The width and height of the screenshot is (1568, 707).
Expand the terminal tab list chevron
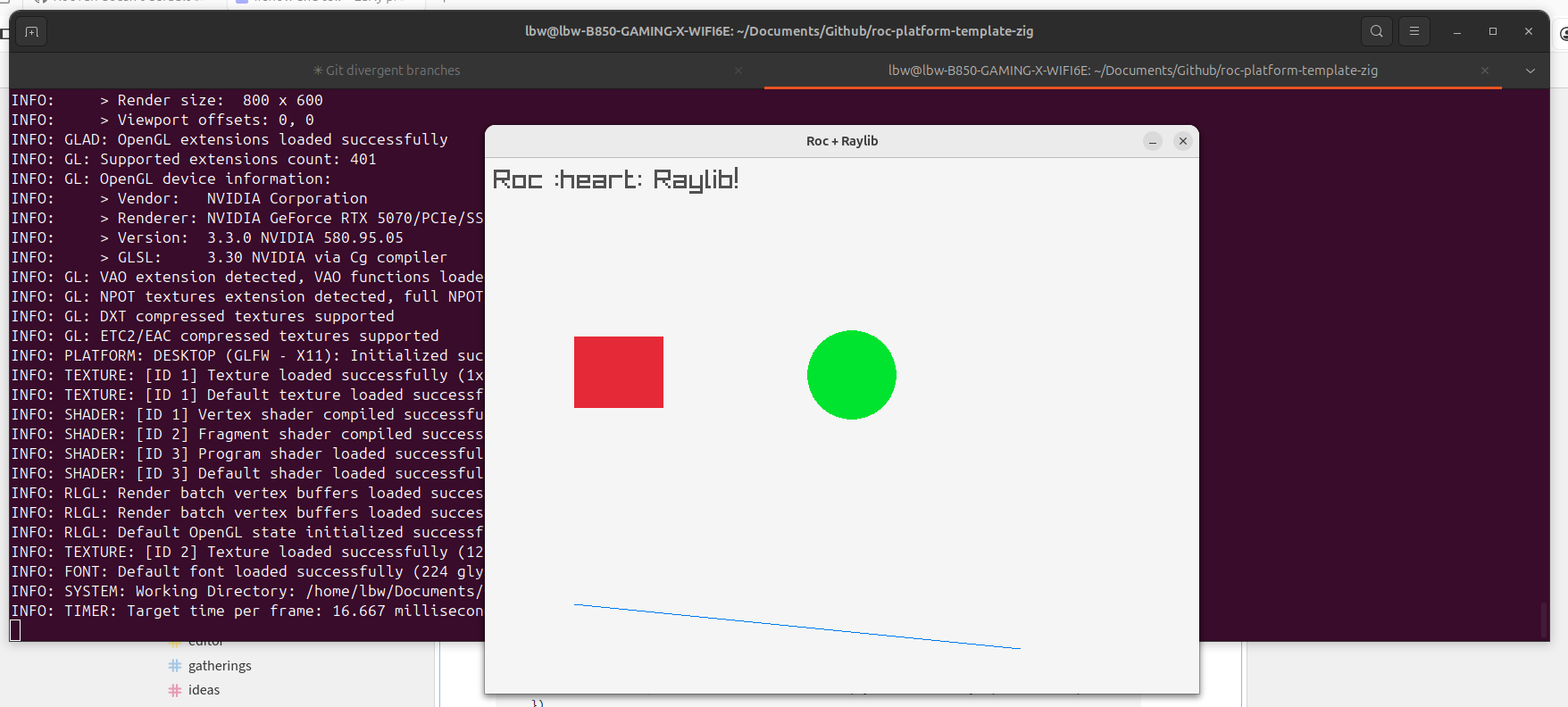tap(1530, 71)
